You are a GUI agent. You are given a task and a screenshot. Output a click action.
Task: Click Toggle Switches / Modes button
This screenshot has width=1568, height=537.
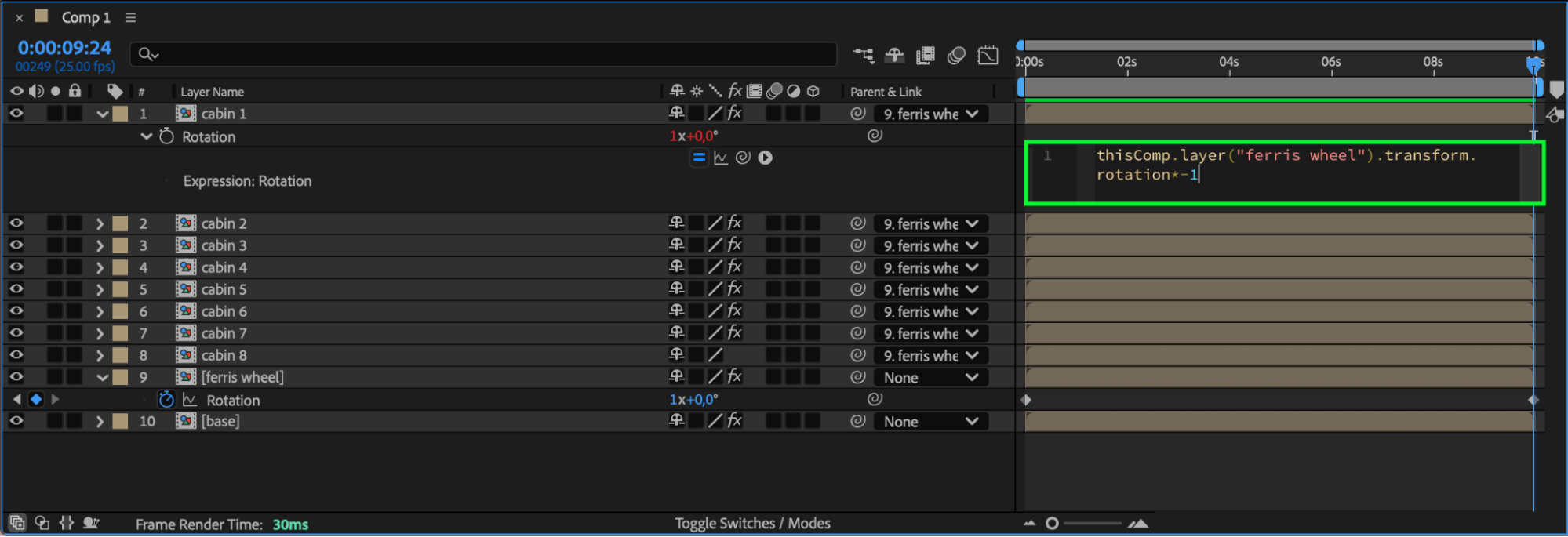pos(752,523)
